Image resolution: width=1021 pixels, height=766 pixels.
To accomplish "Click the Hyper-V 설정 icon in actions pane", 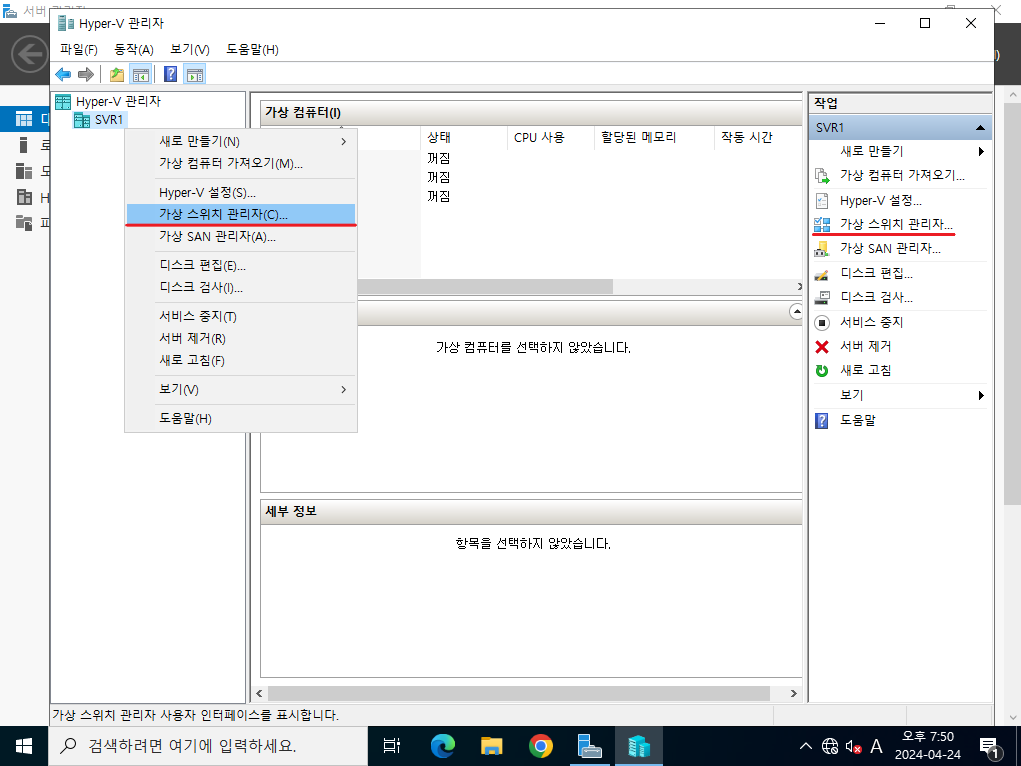I will [822, 201].
